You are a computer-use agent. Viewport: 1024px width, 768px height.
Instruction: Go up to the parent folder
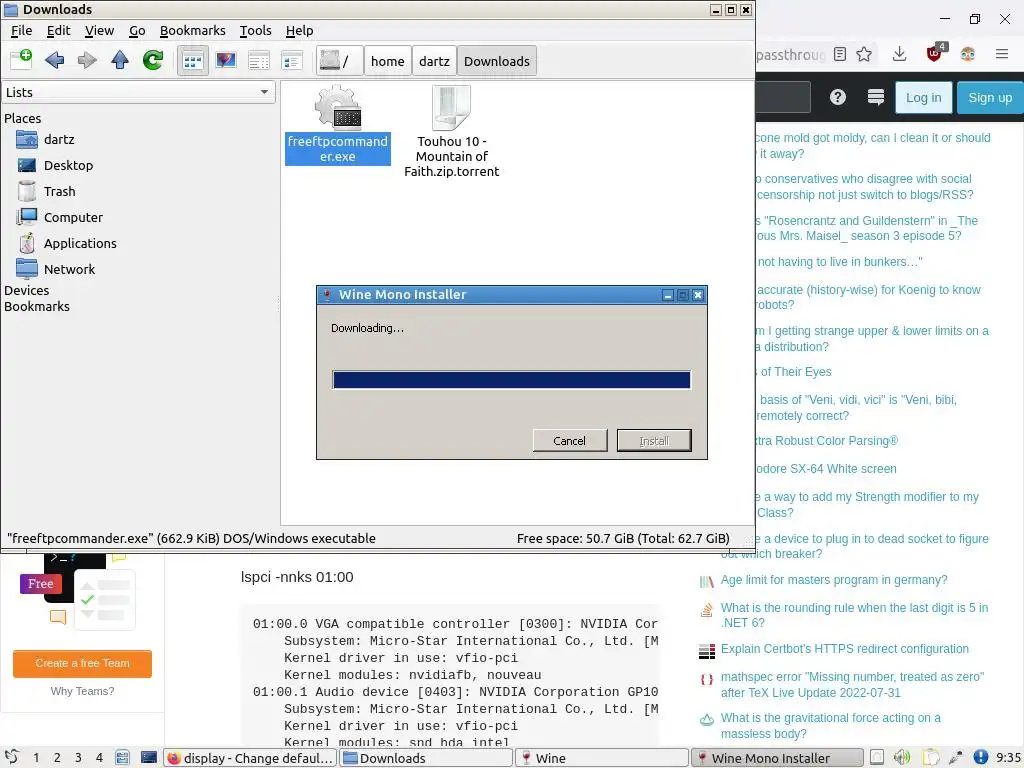(120, 61)
